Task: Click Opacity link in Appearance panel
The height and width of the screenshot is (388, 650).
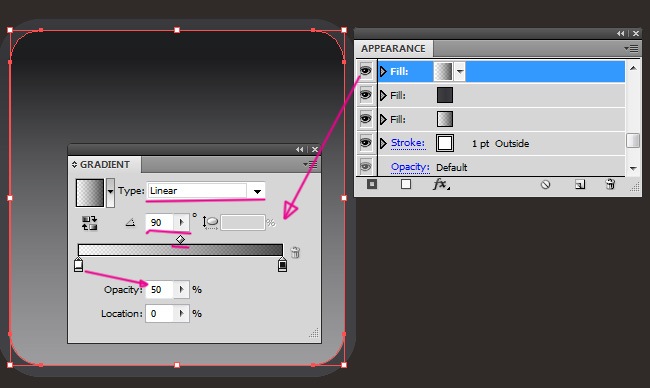Action: [x=410, y=167]
